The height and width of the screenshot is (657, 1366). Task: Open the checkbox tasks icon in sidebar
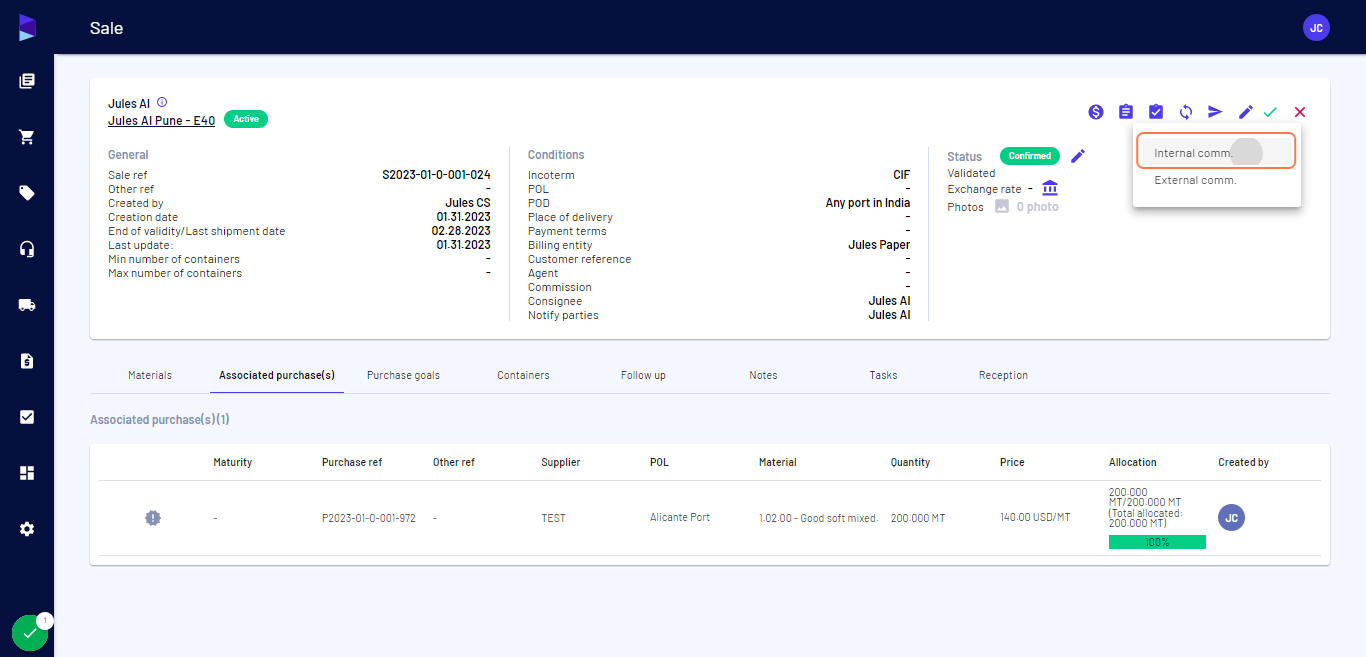(27, 417)
